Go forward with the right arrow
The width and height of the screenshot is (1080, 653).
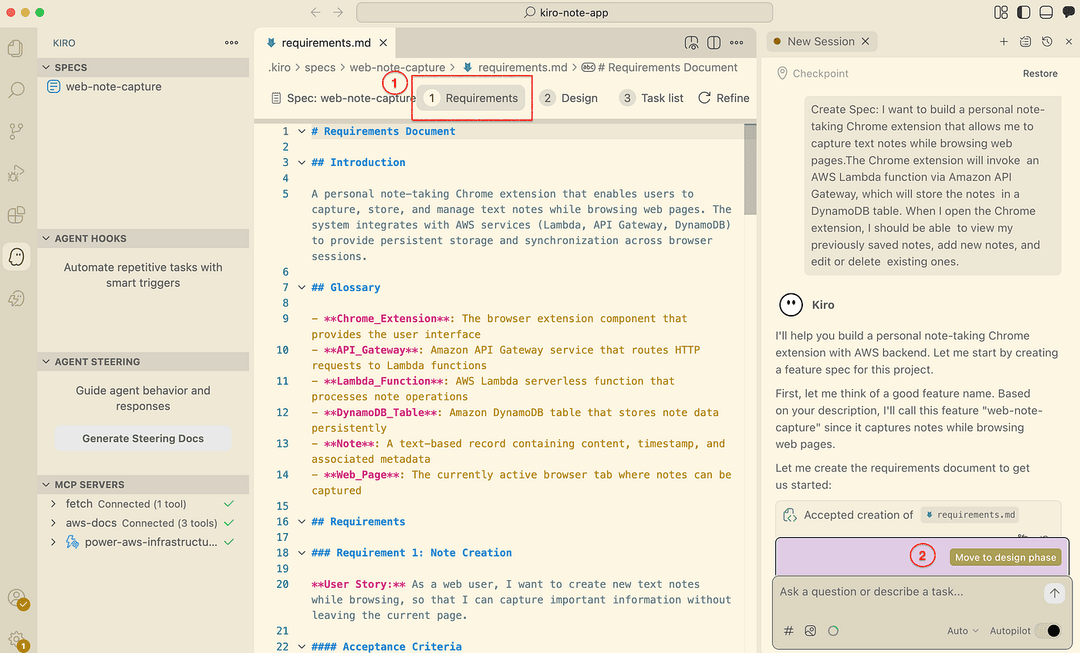[338, 12]
